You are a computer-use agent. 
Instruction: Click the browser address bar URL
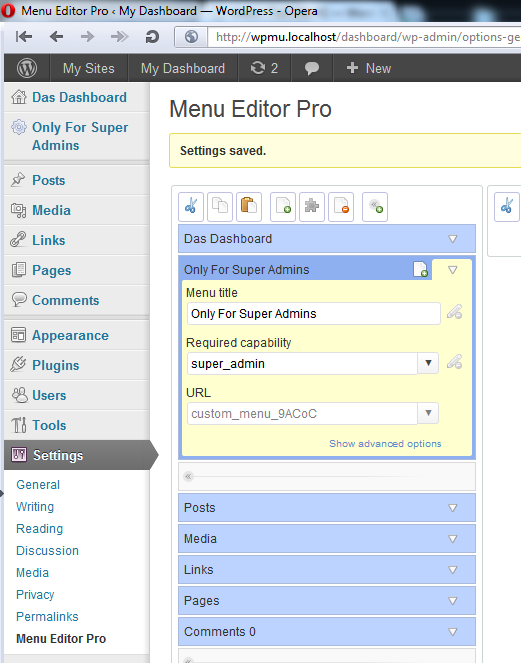366,37
